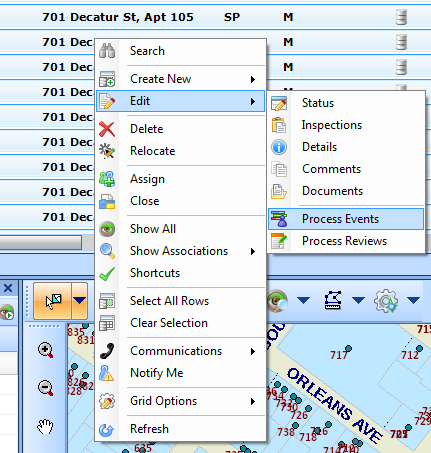Click the select-features pointer tool button

coord(53,301)
